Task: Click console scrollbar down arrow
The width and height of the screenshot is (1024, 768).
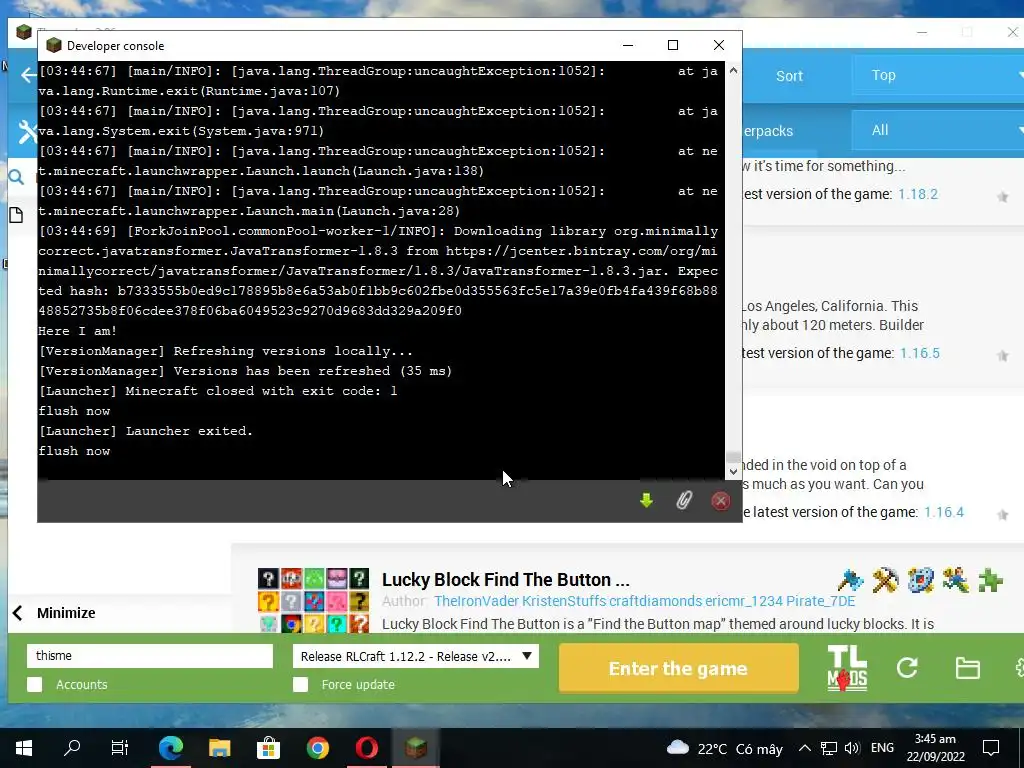Action: pos(733,471)
